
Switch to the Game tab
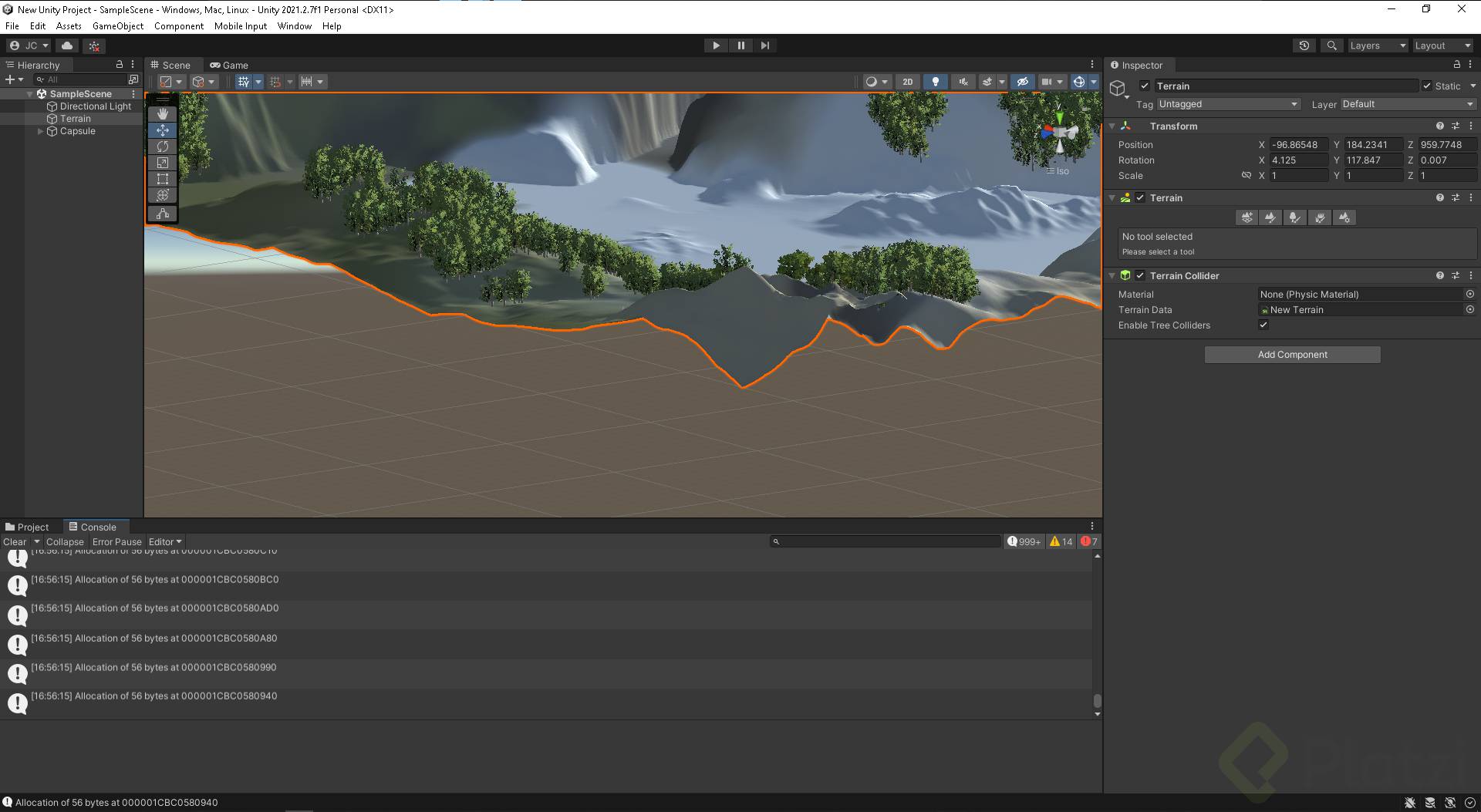point(229,65)
